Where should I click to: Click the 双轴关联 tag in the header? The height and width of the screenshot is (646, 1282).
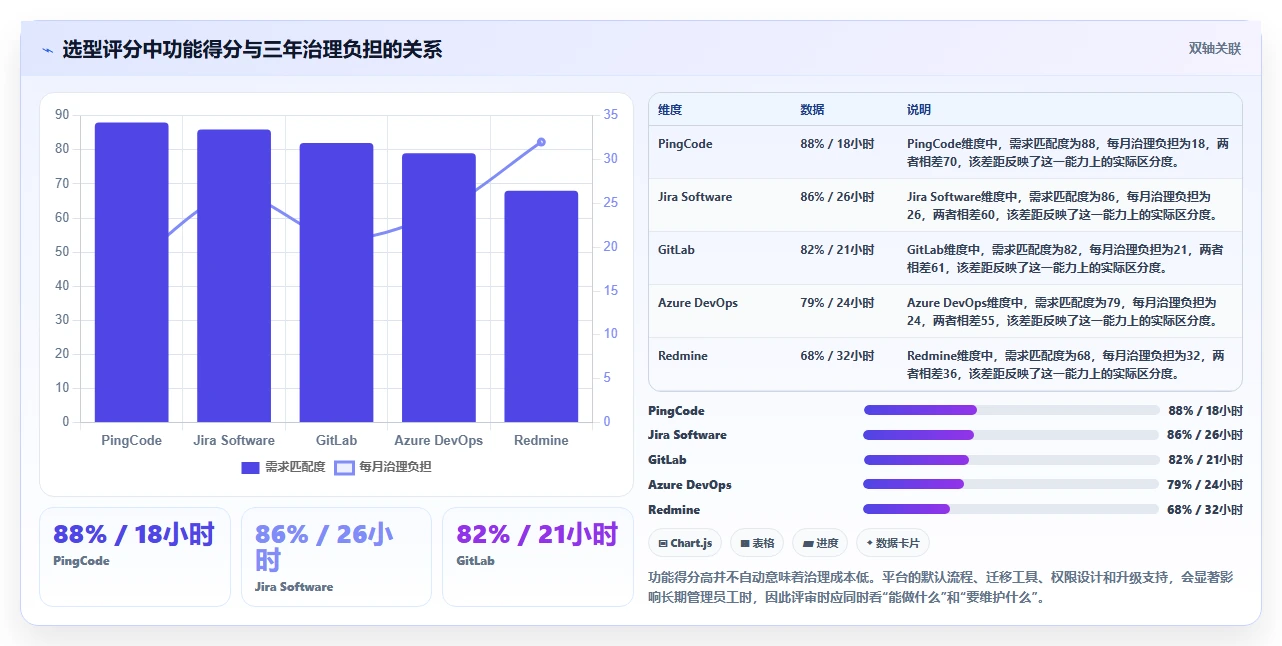pos(1215,48)
